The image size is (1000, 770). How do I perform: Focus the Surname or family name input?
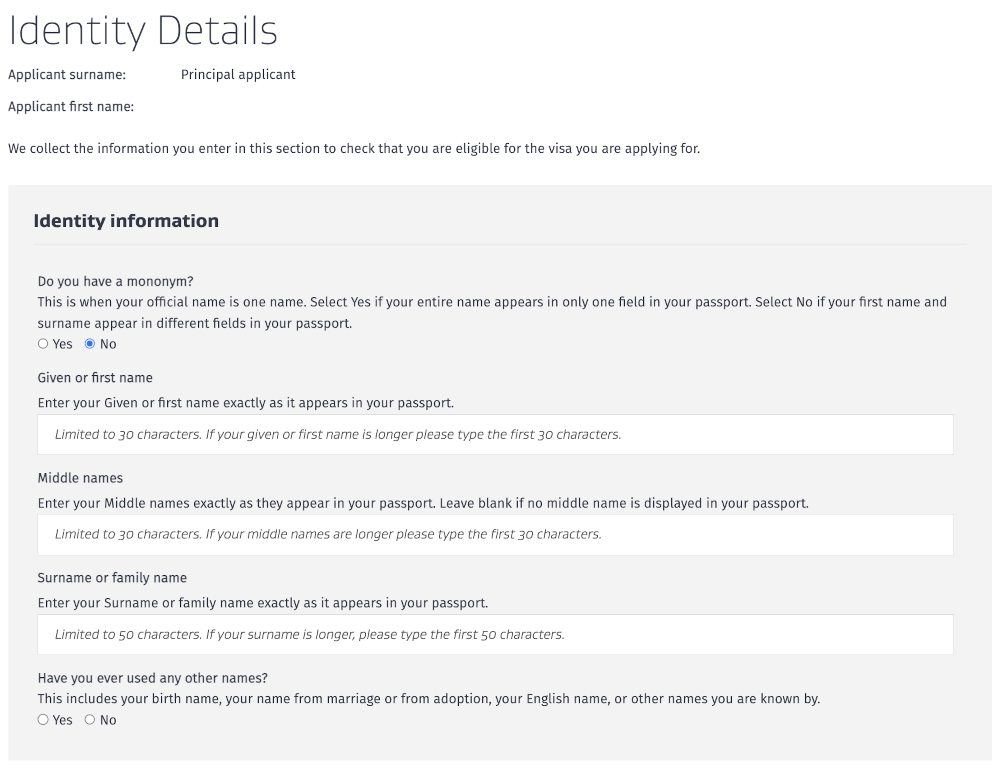(x=495, y=635)
